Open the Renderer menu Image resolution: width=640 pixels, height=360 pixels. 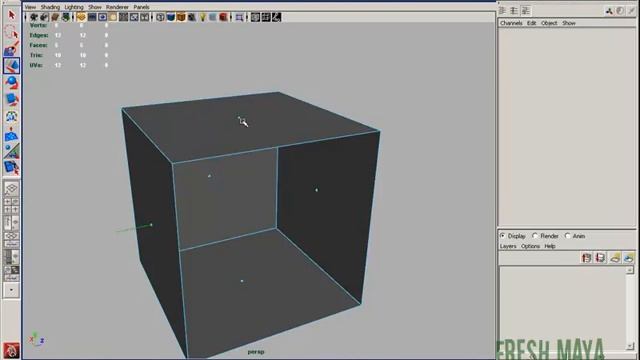117,7
